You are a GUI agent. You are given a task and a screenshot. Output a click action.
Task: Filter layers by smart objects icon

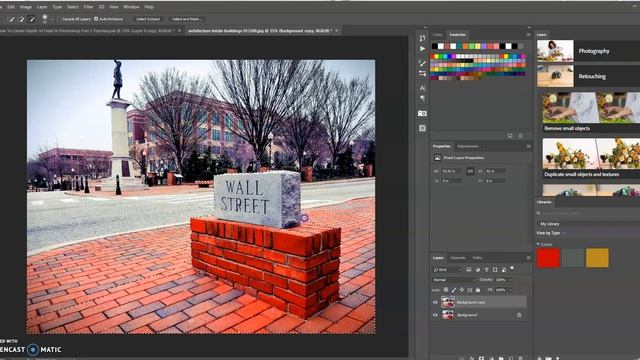[504, 269]
